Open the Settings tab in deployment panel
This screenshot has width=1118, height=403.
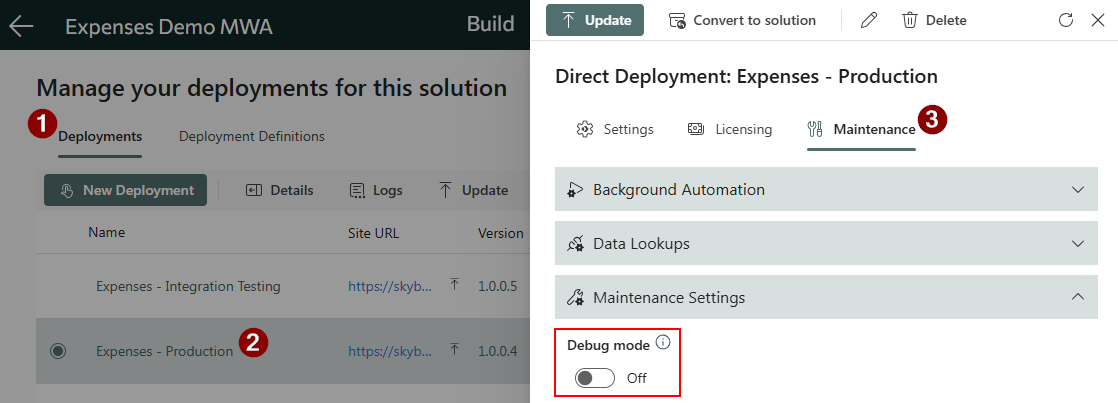[615, 129]
